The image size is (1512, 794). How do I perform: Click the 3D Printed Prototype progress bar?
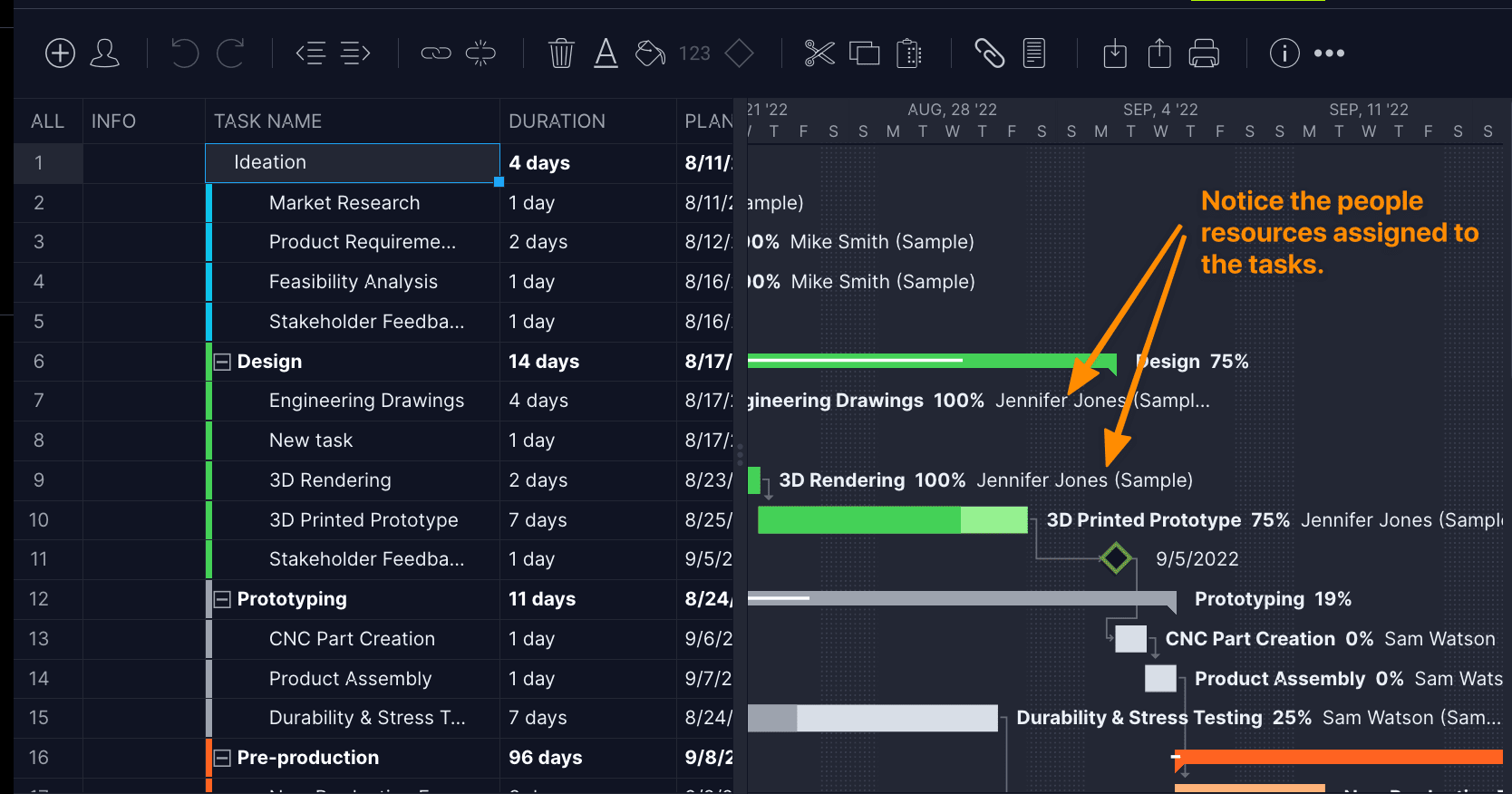892,520
